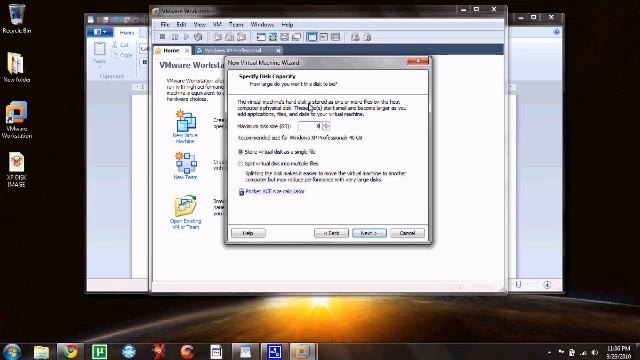
Task: Open Google Chrome from the taskbar
Action: pos(70,351)
